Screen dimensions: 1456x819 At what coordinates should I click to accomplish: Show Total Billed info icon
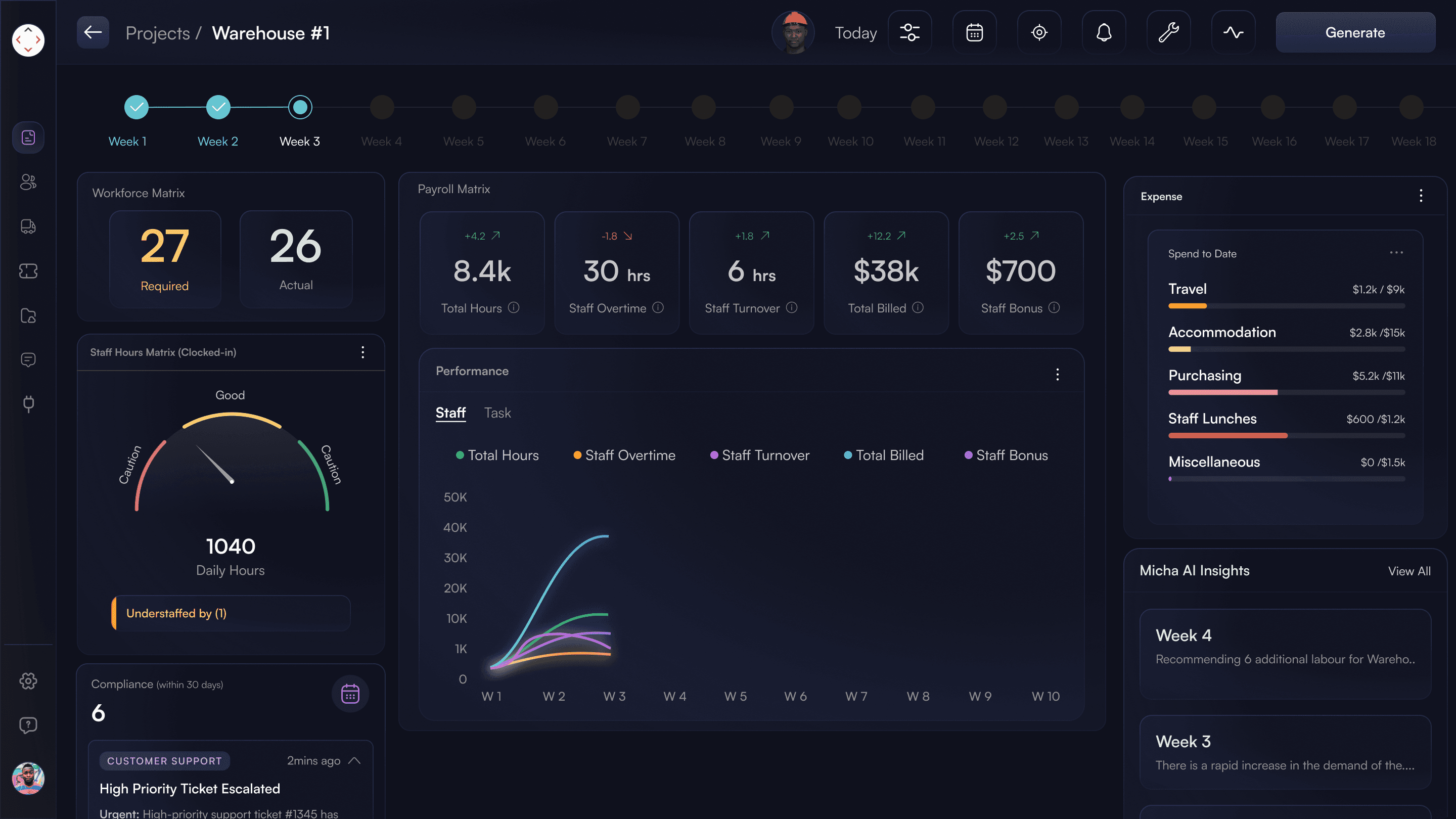(918, 307)
